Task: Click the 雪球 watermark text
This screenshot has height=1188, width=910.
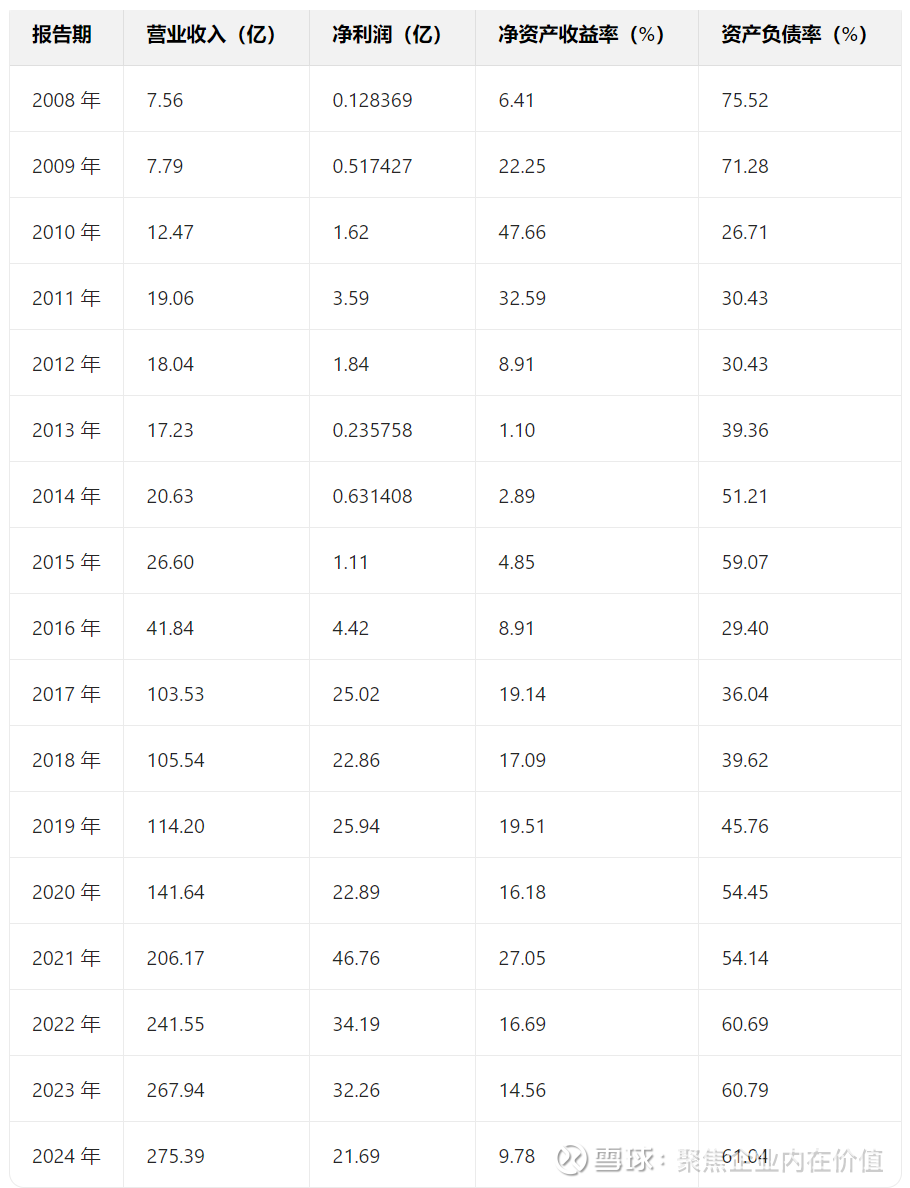Action: pyautogui.click(x=624, y=1160)
